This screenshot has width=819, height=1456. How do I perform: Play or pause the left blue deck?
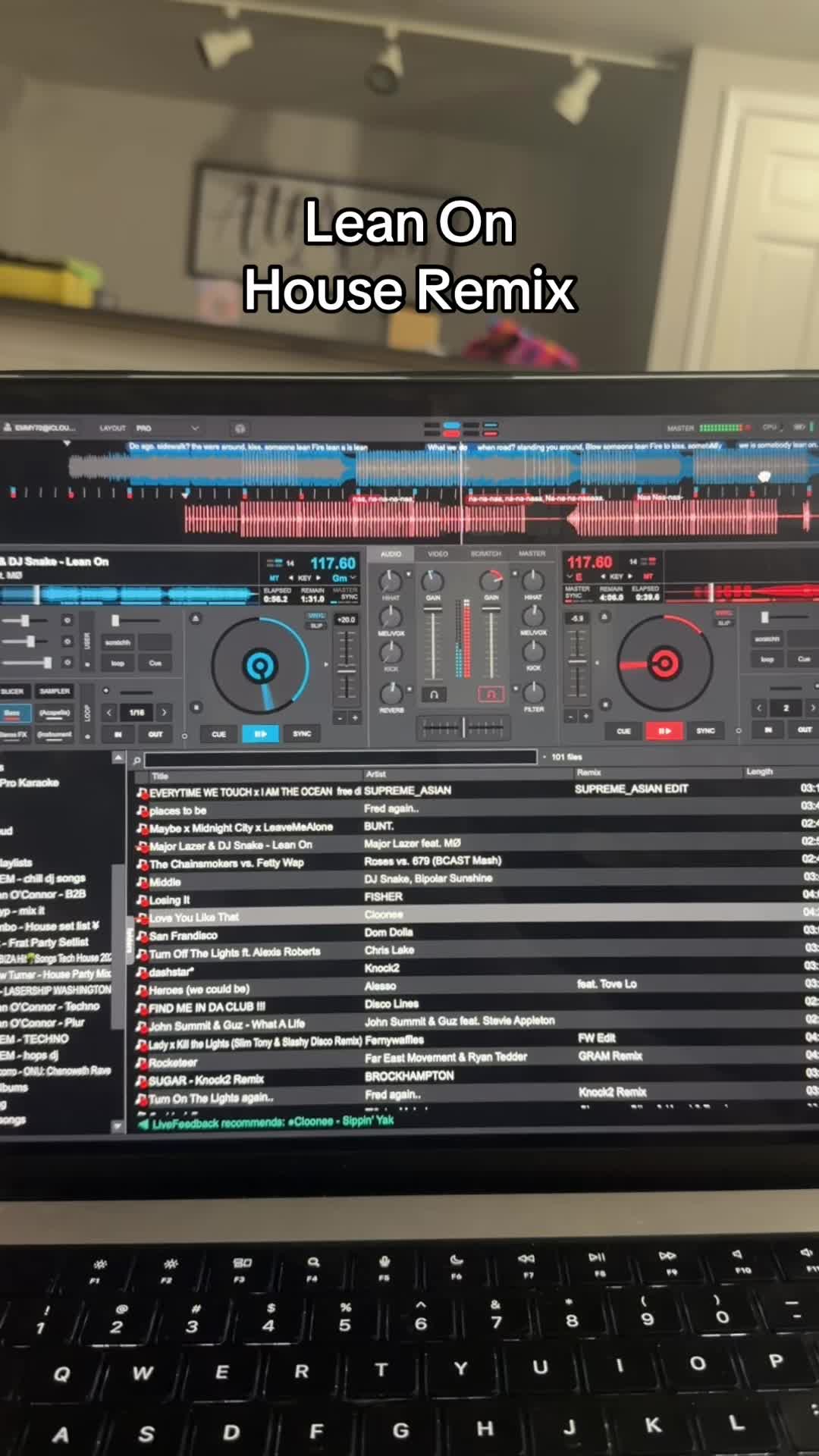pyautogui.click(x=260, y=734)
